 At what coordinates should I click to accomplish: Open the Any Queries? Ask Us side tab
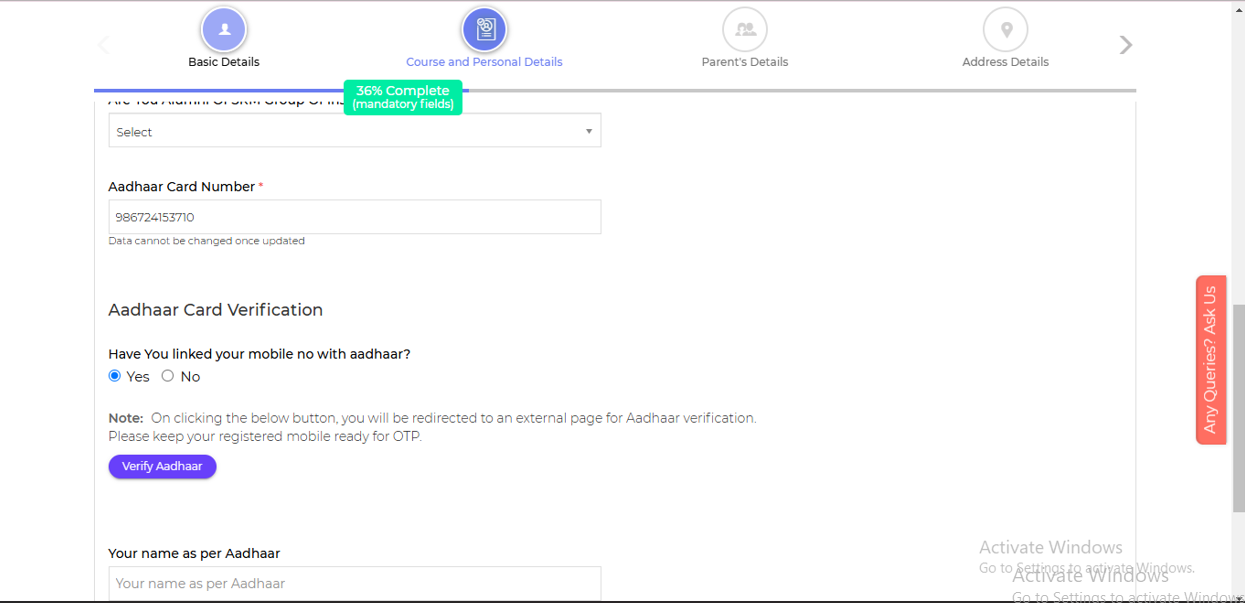[1210, 360]
